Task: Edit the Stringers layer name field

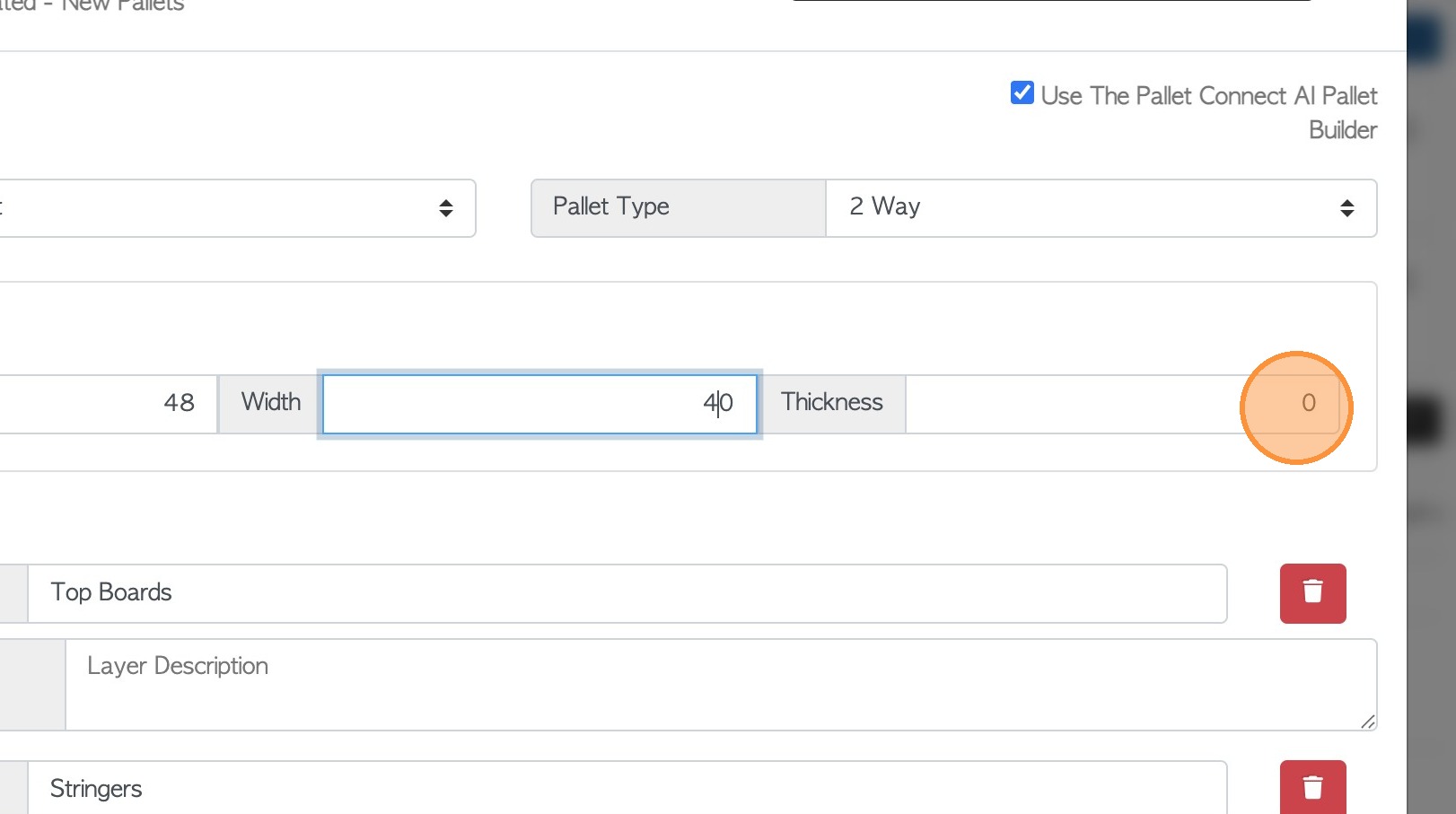Action: 627,789
